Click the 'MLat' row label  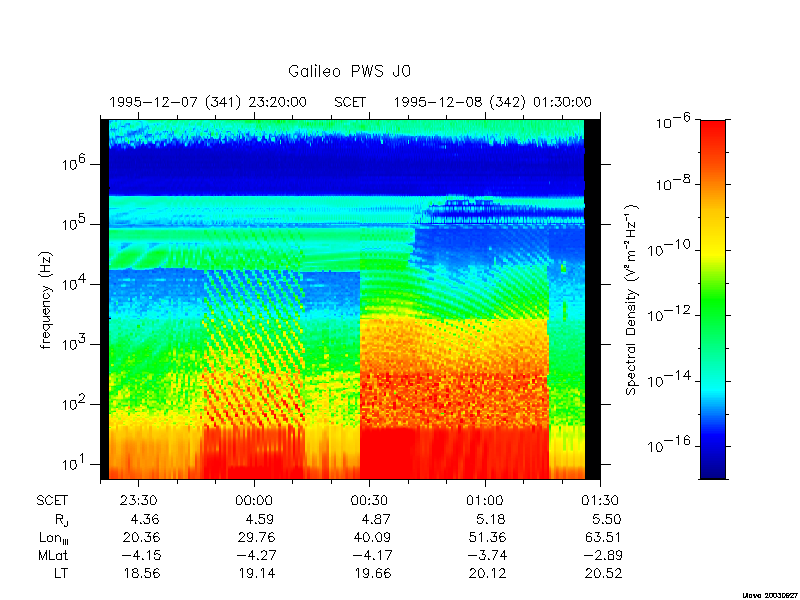click(x=53, y=555)
